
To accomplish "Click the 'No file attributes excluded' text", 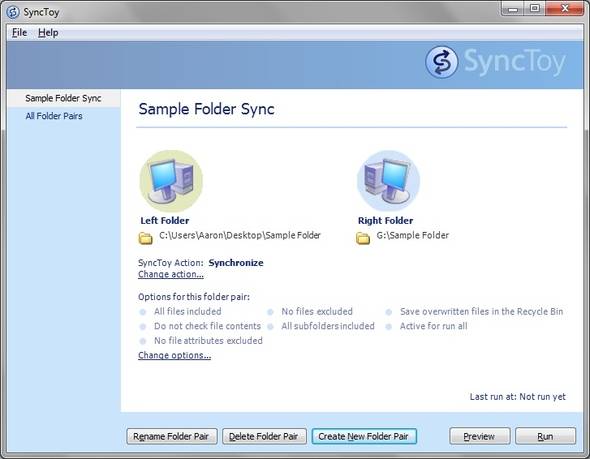I will coord(208,341).
